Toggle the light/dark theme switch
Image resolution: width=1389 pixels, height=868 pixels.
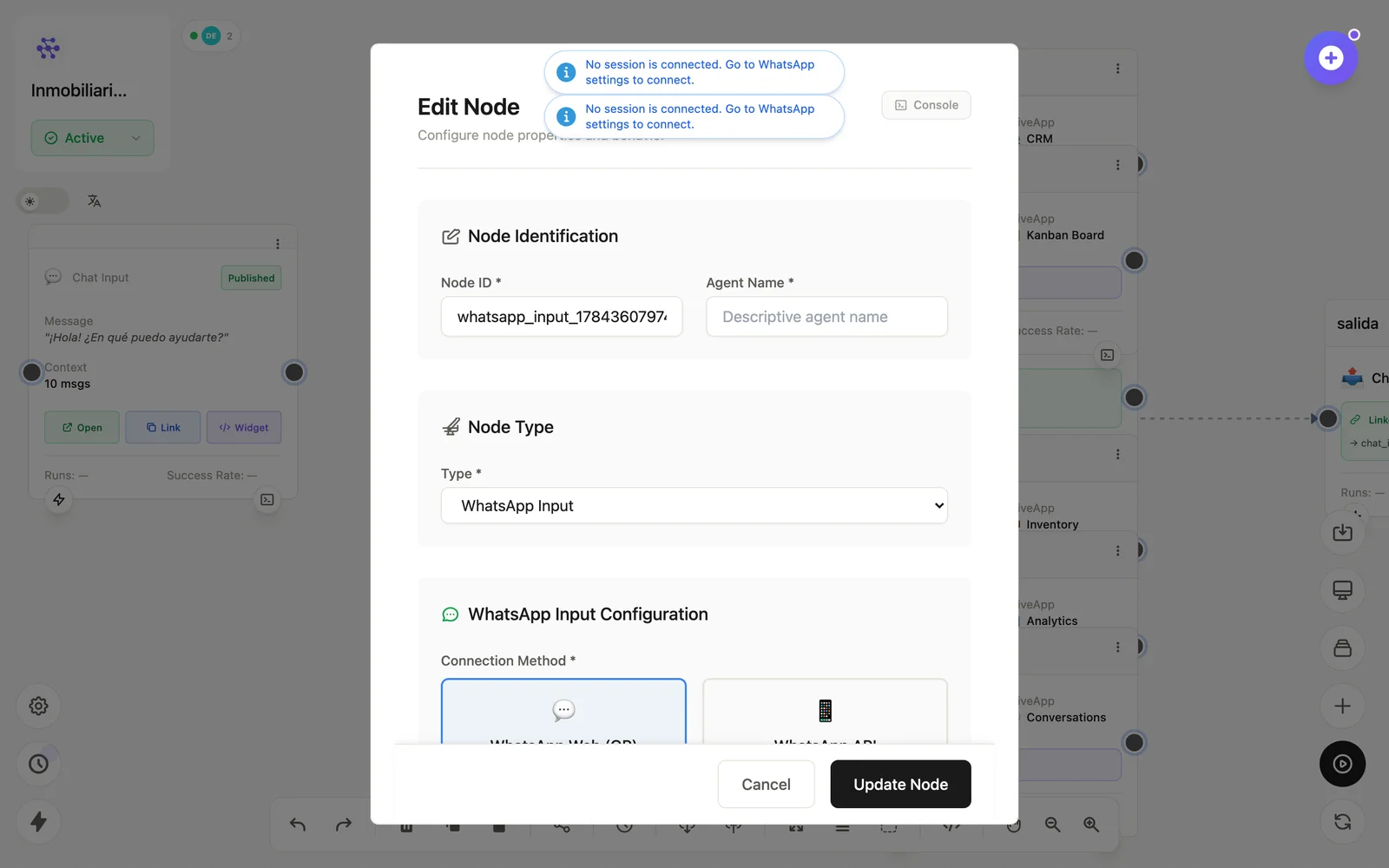click(43, 201)
